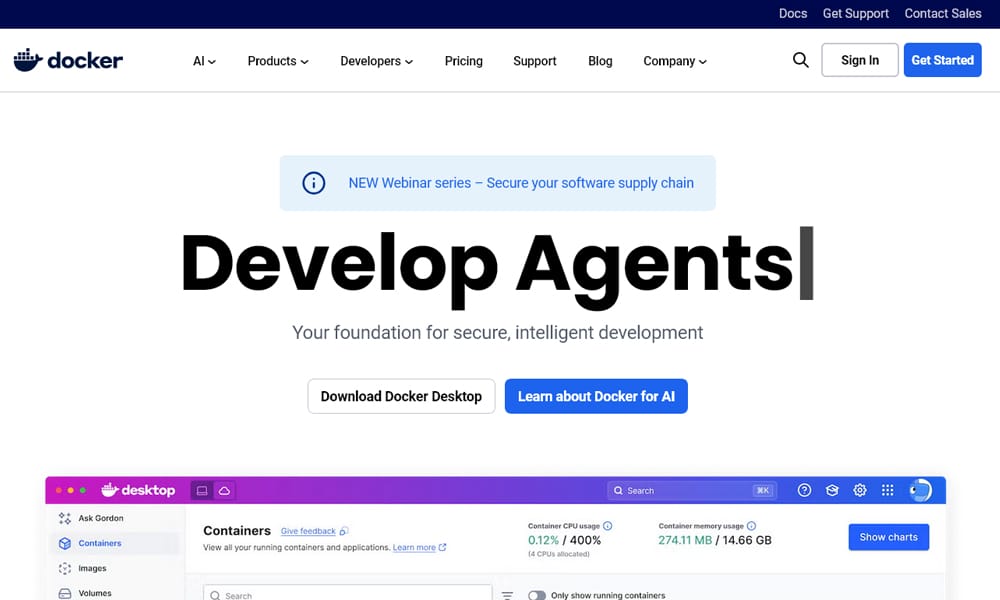Open the Blog menu item
The image size is (1000, 600).
coord(600,61)
